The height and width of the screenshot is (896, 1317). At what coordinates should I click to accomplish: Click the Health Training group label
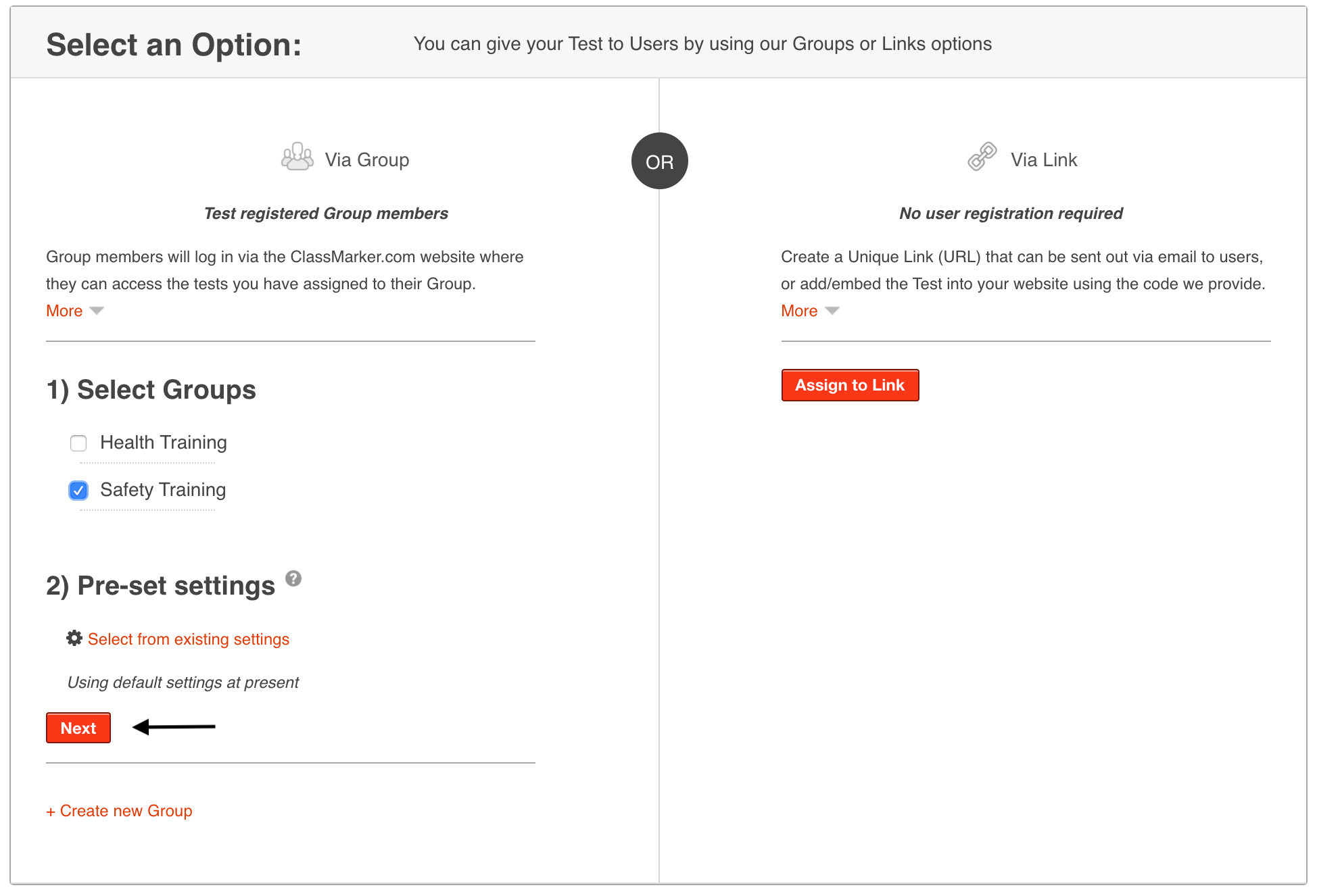tap(163, 443)
